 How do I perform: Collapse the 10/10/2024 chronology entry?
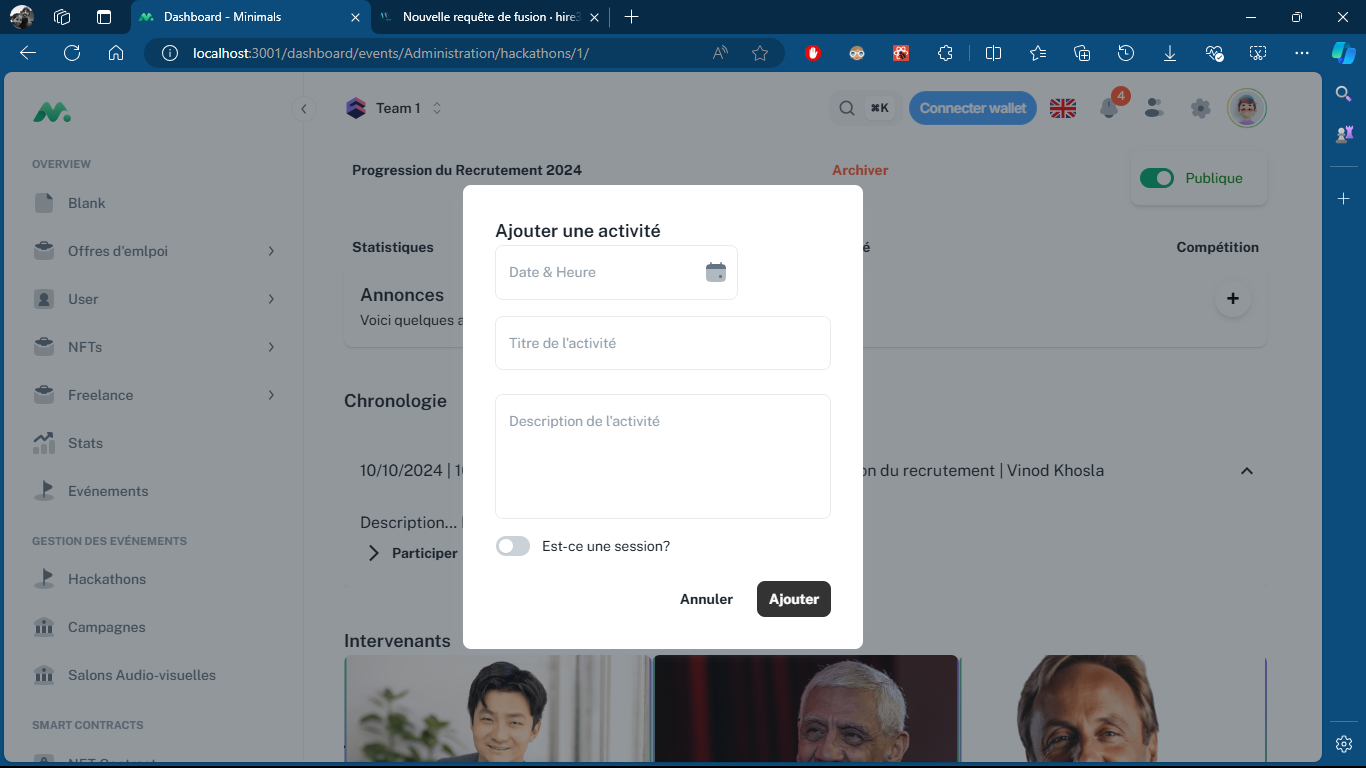coord(1246,471)
